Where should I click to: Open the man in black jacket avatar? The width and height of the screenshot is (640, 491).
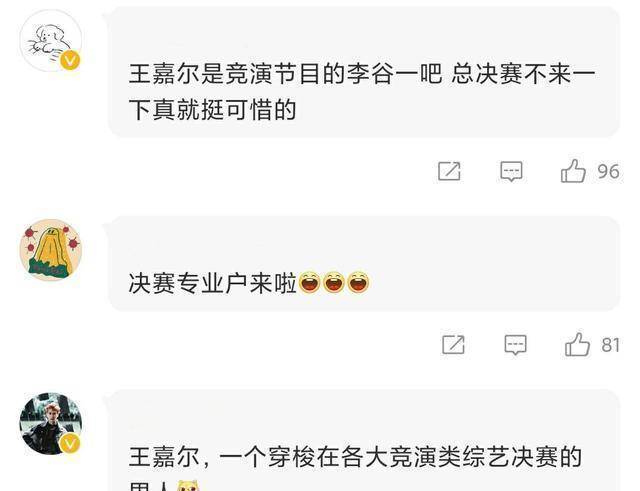coord(51,424)
